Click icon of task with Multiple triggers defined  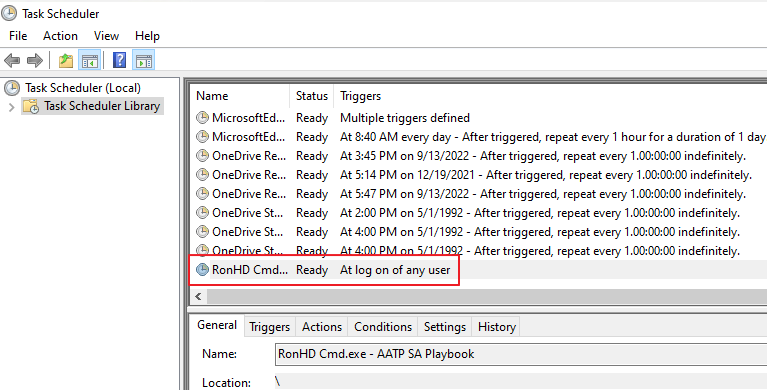point(202,117)
